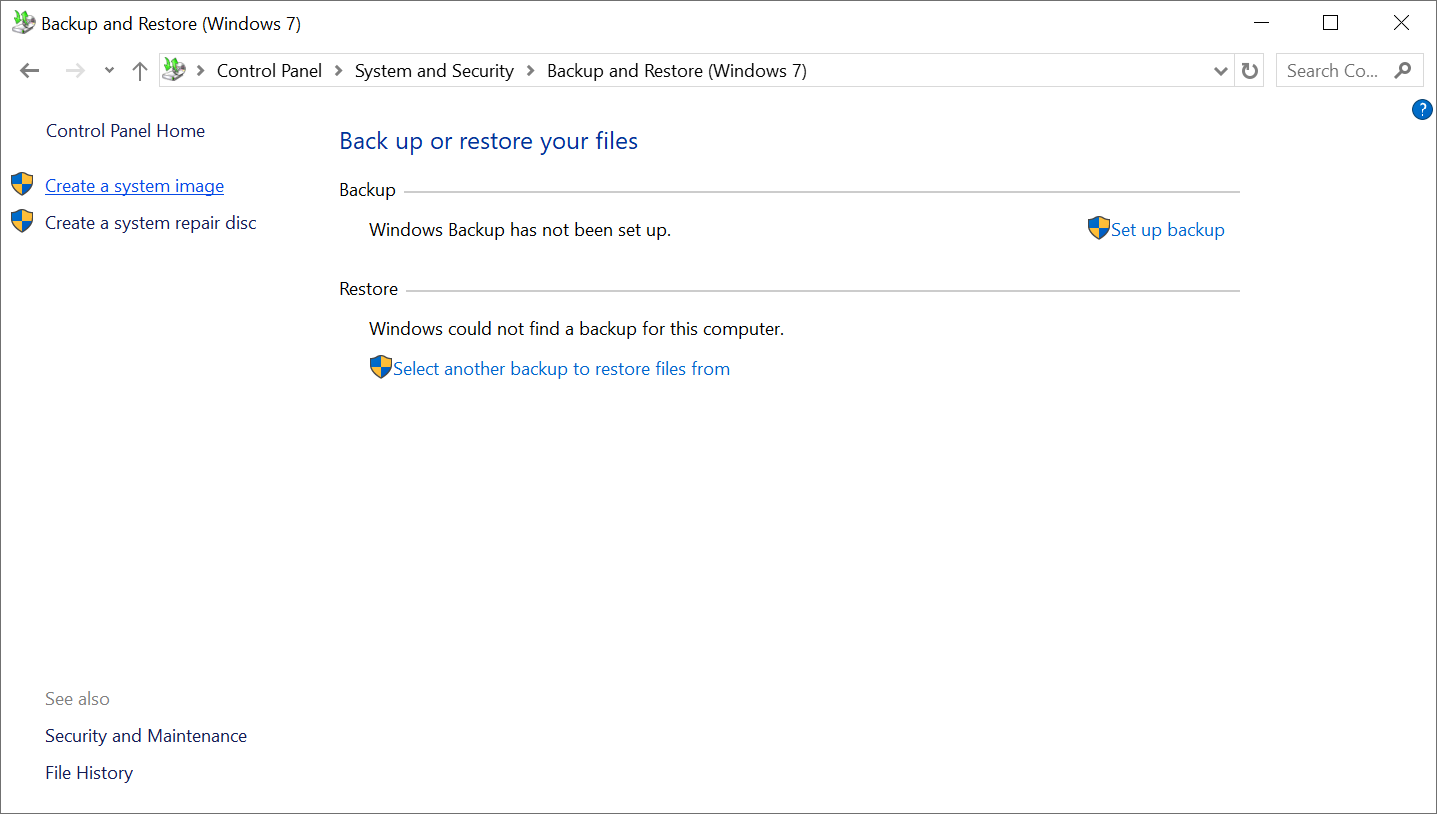This screenshot has width=1437, height=814.
Task: Click the Backup and Restore address bar icon
Action: pos(175,70)
